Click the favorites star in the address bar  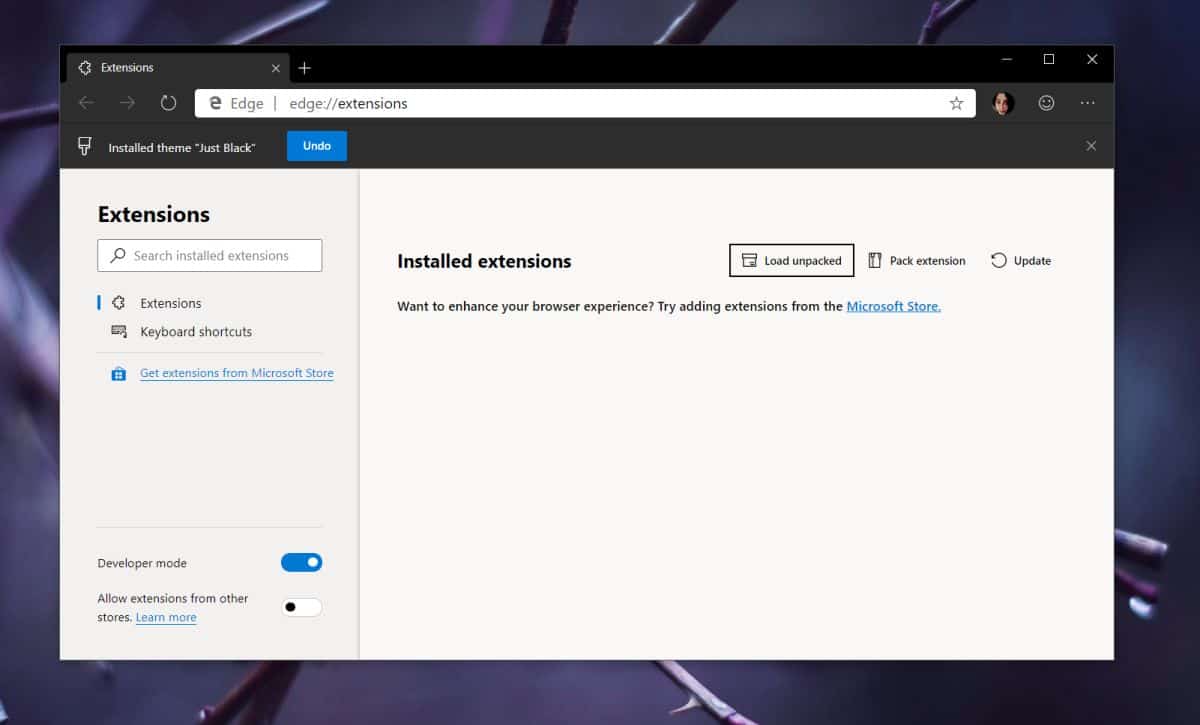(956, 103)
